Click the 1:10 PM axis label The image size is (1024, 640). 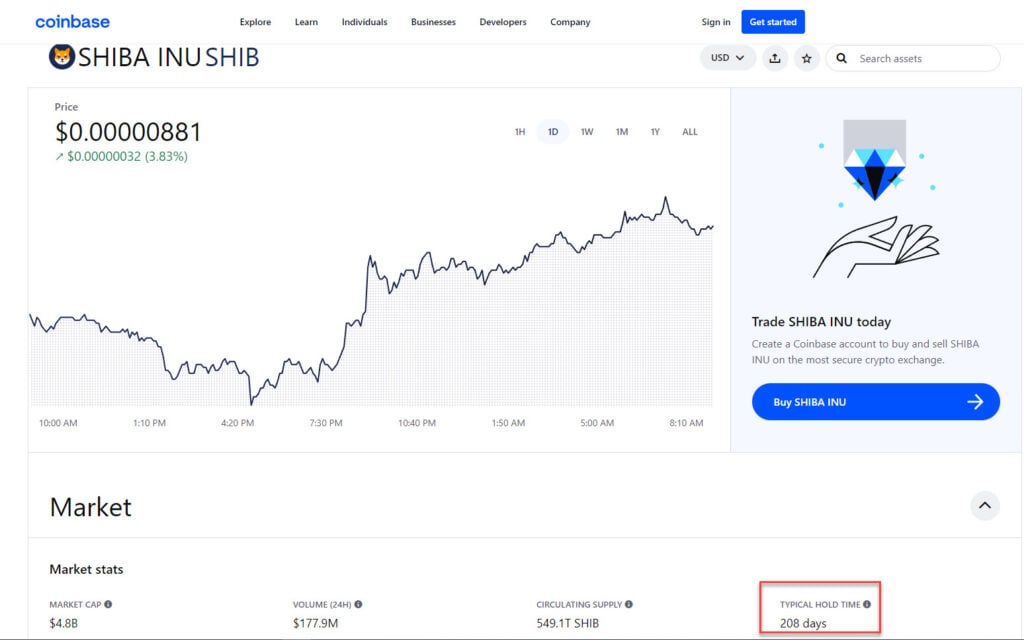[x=150, y=423]
